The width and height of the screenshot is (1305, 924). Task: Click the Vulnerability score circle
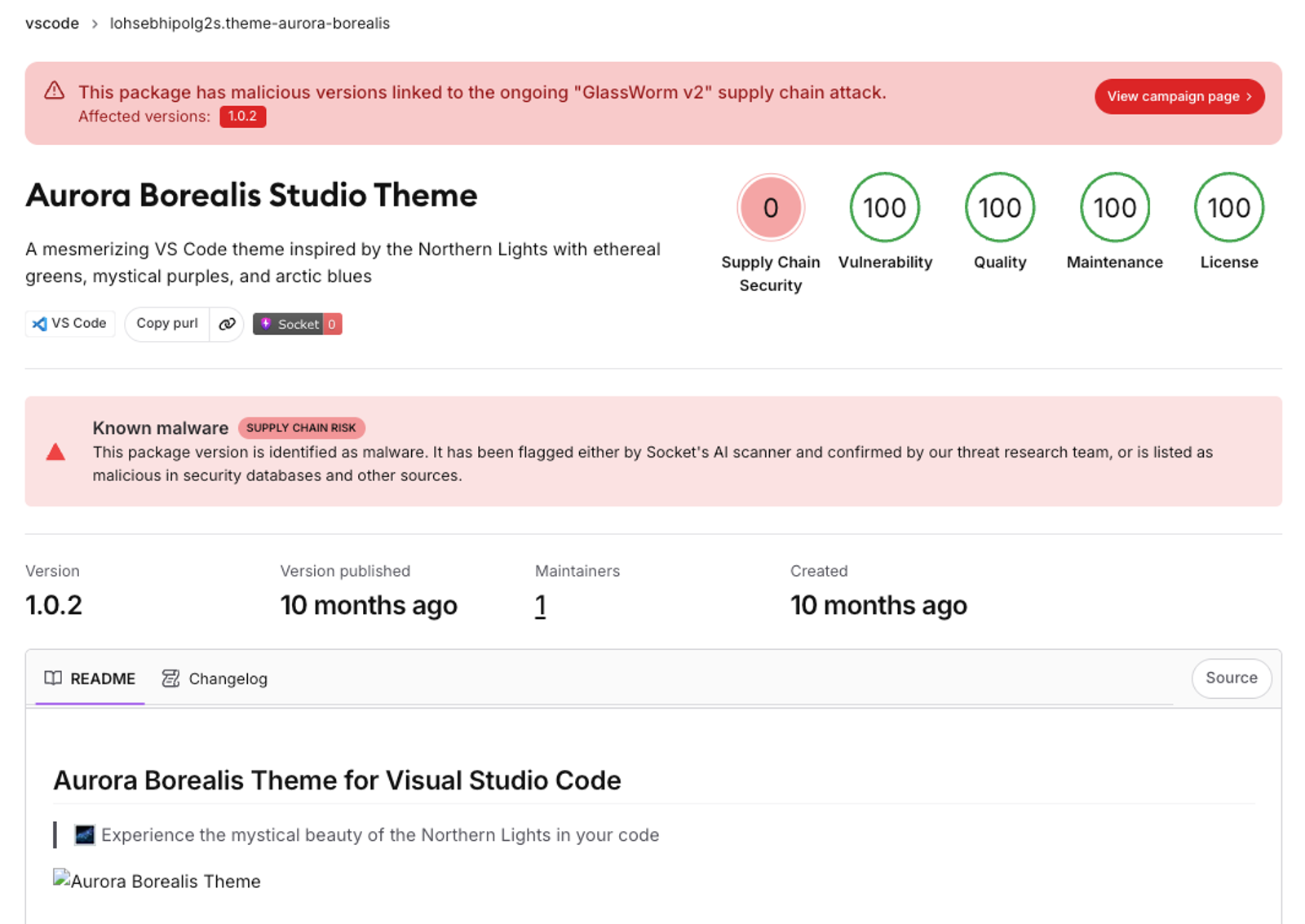[885, 207]
